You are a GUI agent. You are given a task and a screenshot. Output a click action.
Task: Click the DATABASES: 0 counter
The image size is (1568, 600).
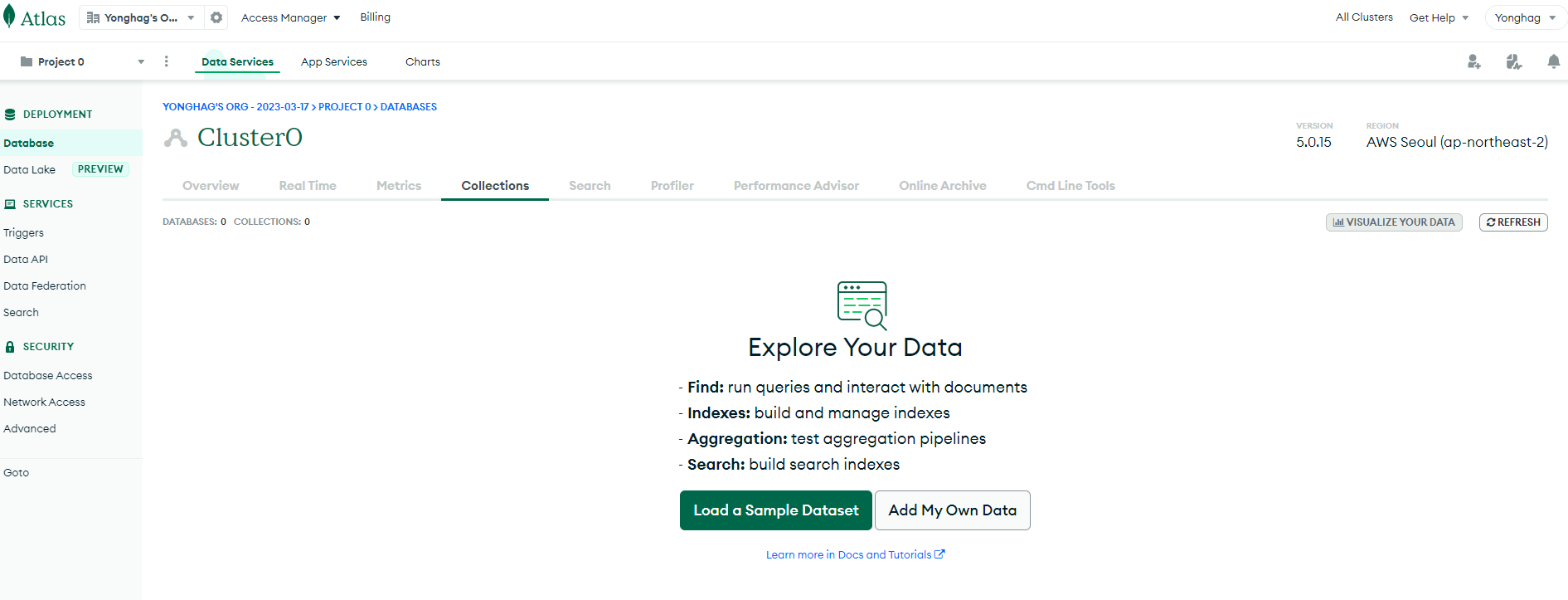[x=194, y=222]
